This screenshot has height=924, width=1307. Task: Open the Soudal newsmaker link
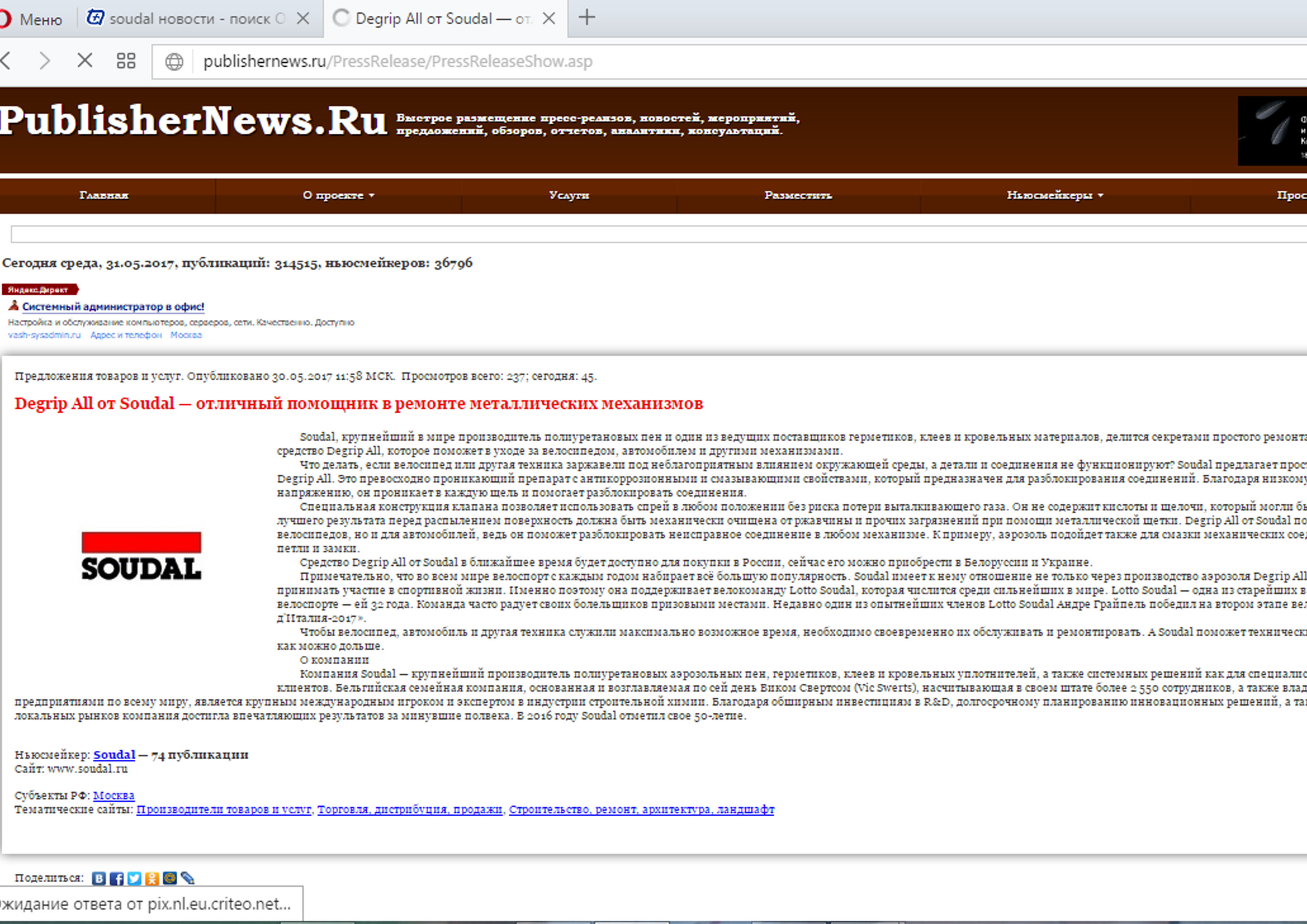114,755
